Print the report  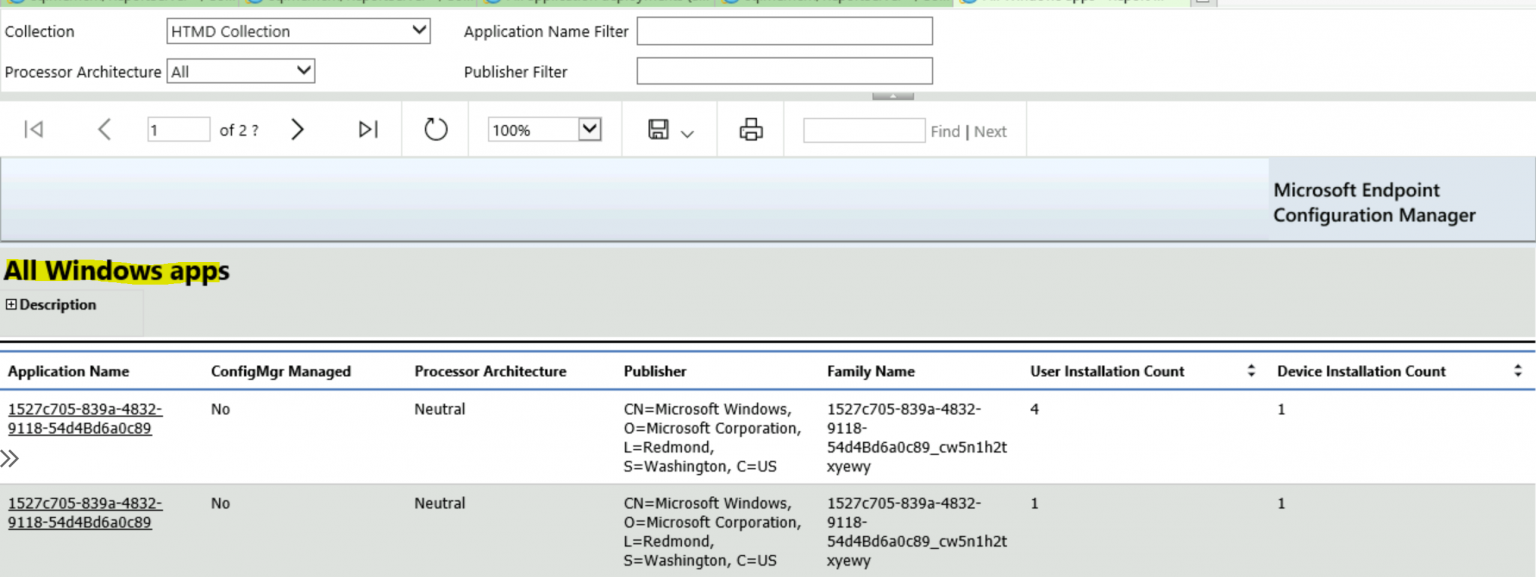click(x=751, y=130)
